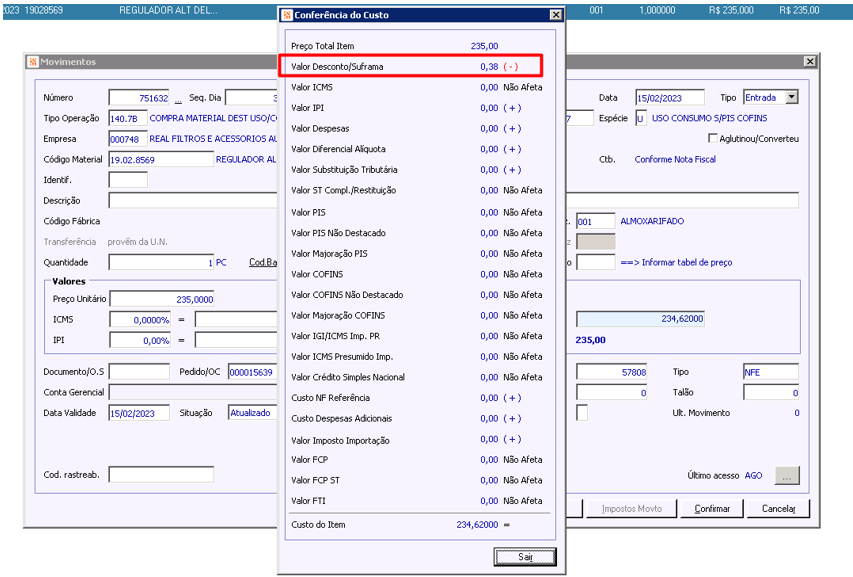The image size is (853, 577).
Task: Click the IPI value field after equals sign
Action: pyautogui.click(x=236, y=340)
